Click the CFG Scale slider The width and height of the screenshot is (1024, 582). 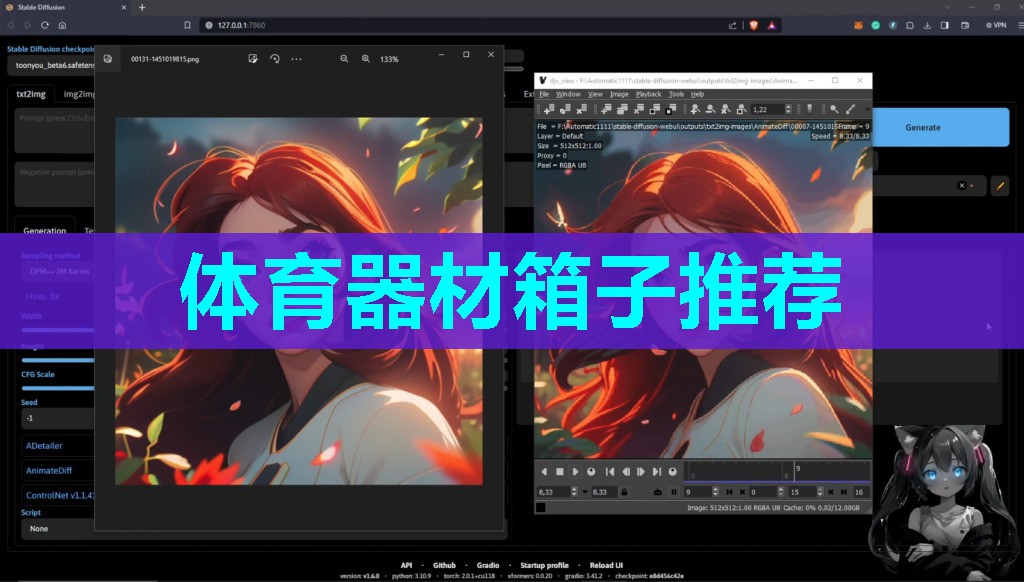pyautogui.click(x=57, y=388)
